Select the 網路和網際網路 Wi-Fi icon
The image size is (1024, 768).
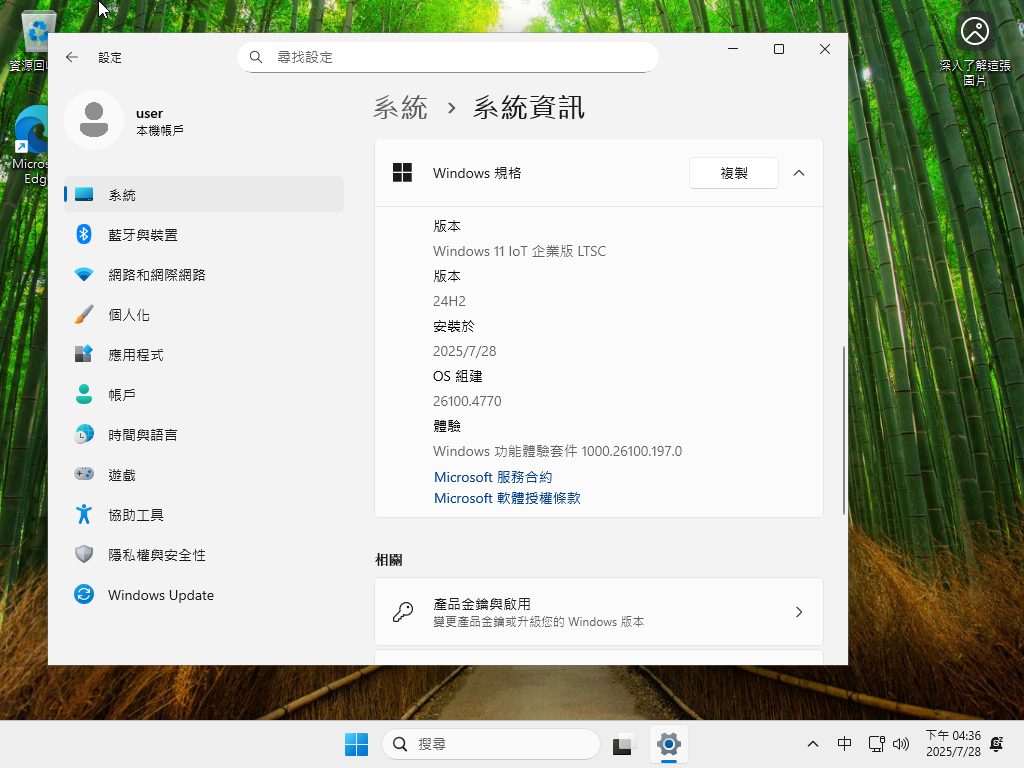(x=85, y=274)
